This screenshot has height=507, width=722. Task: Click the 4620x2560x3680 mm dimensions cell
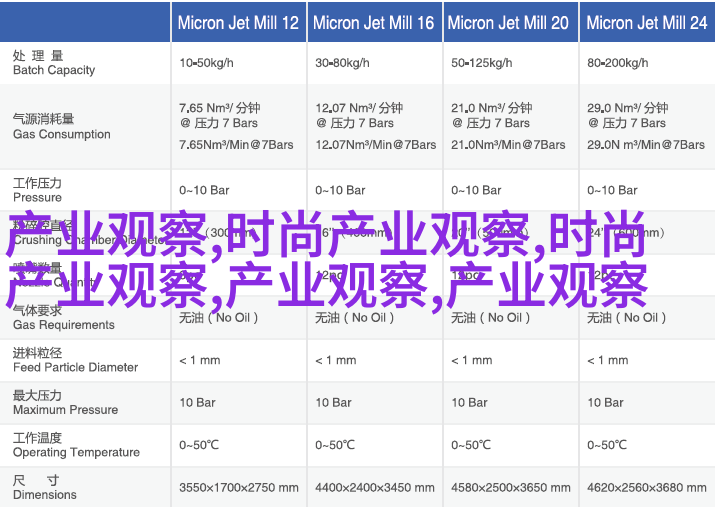(646, 487)
